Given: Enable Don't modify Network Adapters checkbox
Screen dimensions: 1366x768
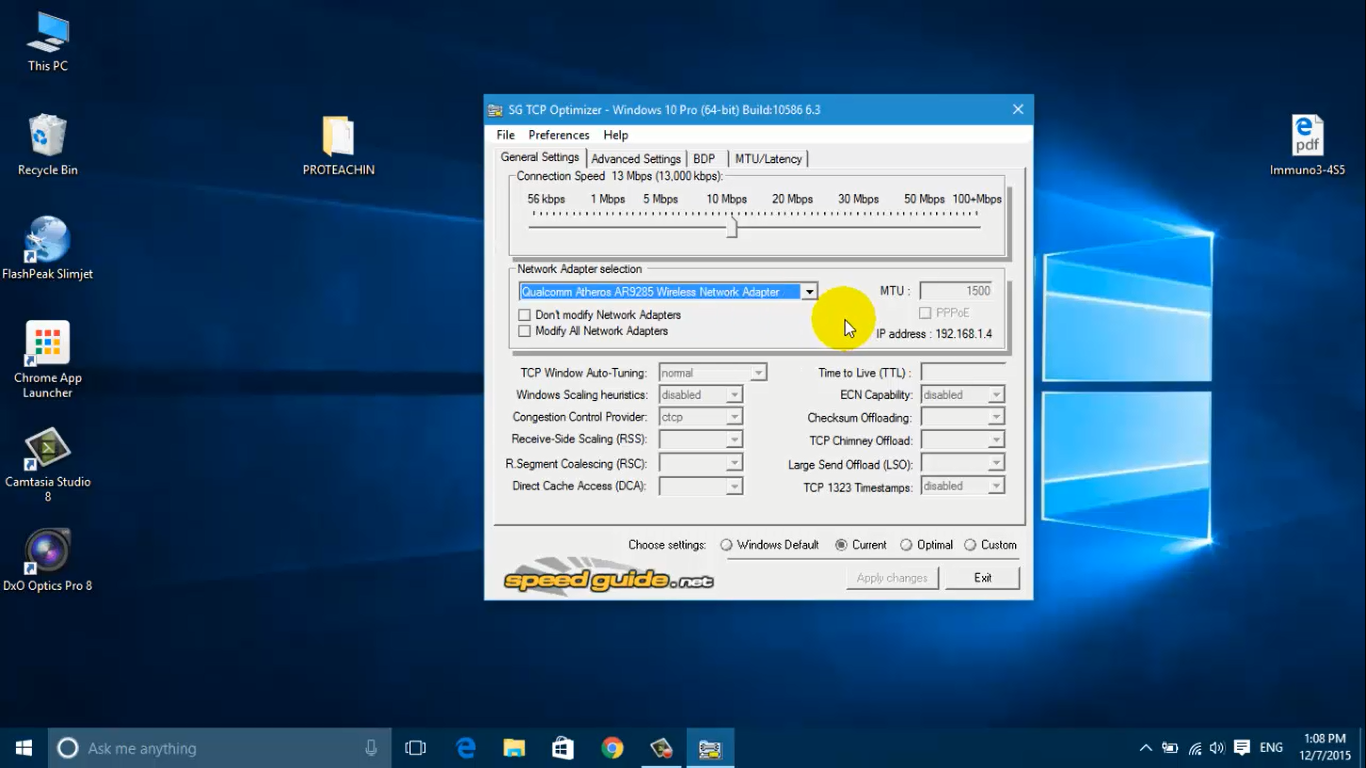Looking at the screenshot, I should [x=525, y=315].
